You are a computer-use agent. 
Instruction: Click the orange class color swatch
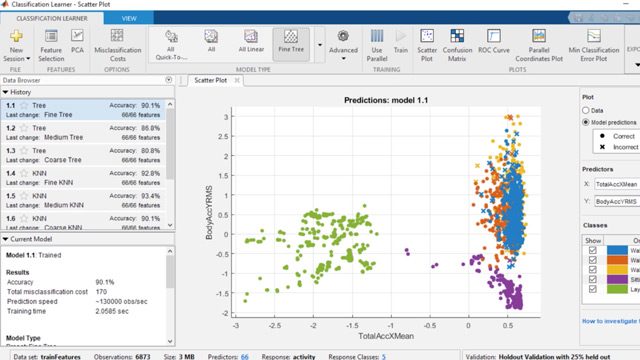click(617, 260)
